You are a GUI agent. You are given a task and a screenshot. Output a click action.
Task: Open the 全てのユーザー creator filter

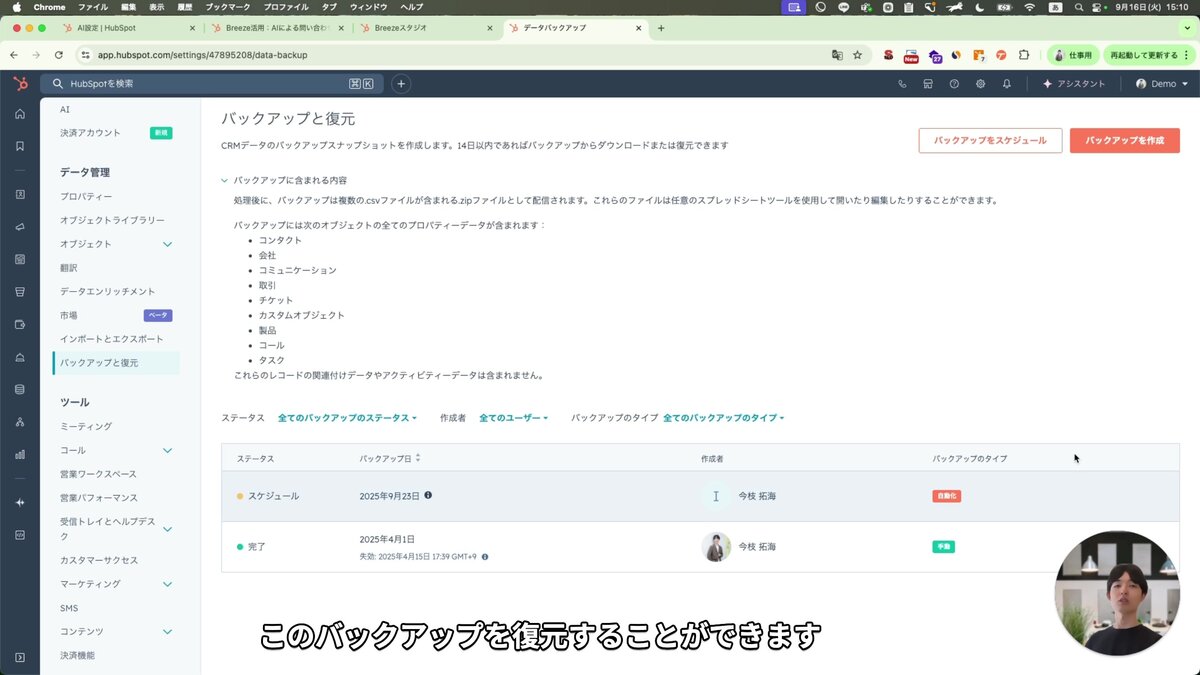pos(514,418)
